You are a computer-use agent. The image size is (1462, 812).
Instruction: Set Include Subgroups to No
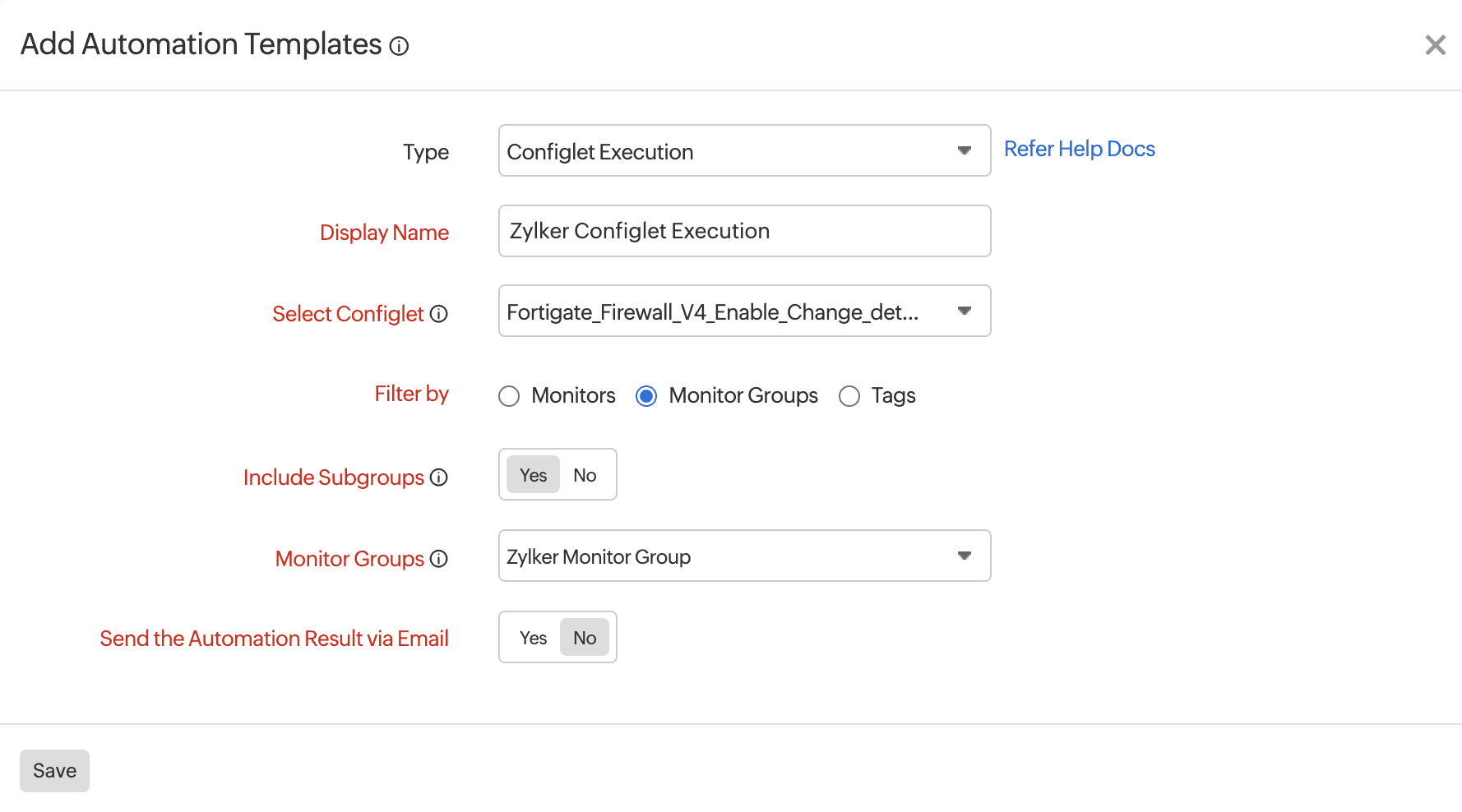coord(585,475)
